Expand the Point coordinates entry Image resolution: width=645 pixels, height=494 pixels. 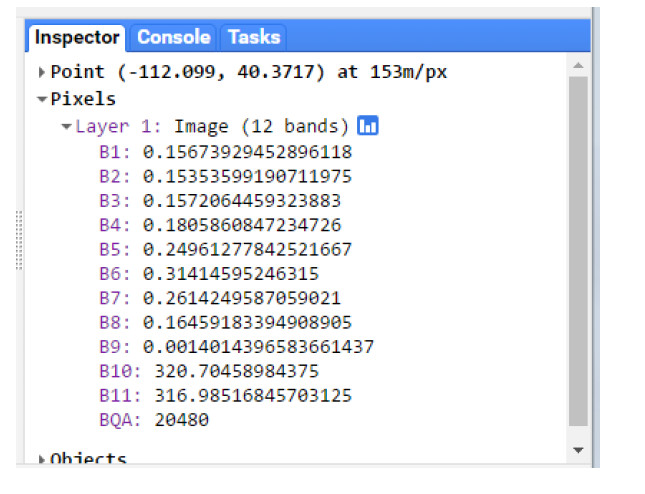coord(42,72)
